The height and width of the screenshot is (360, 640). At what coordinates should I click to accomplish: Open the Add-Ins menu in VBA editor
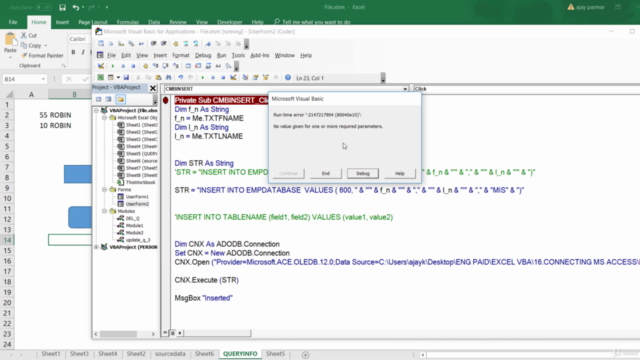tap(260, 55)
